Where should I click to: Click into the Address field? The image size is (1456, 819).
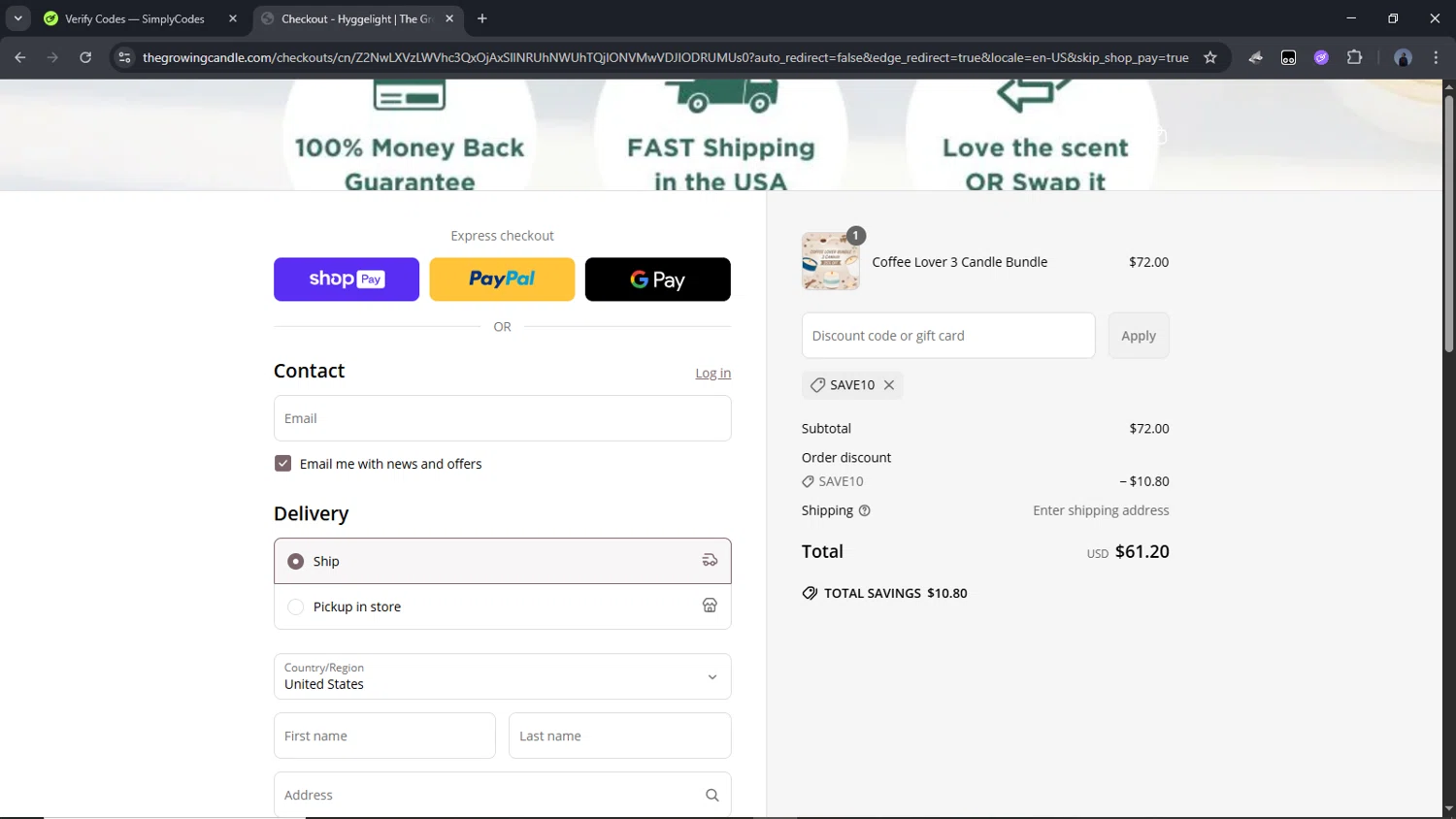[502, 795]
